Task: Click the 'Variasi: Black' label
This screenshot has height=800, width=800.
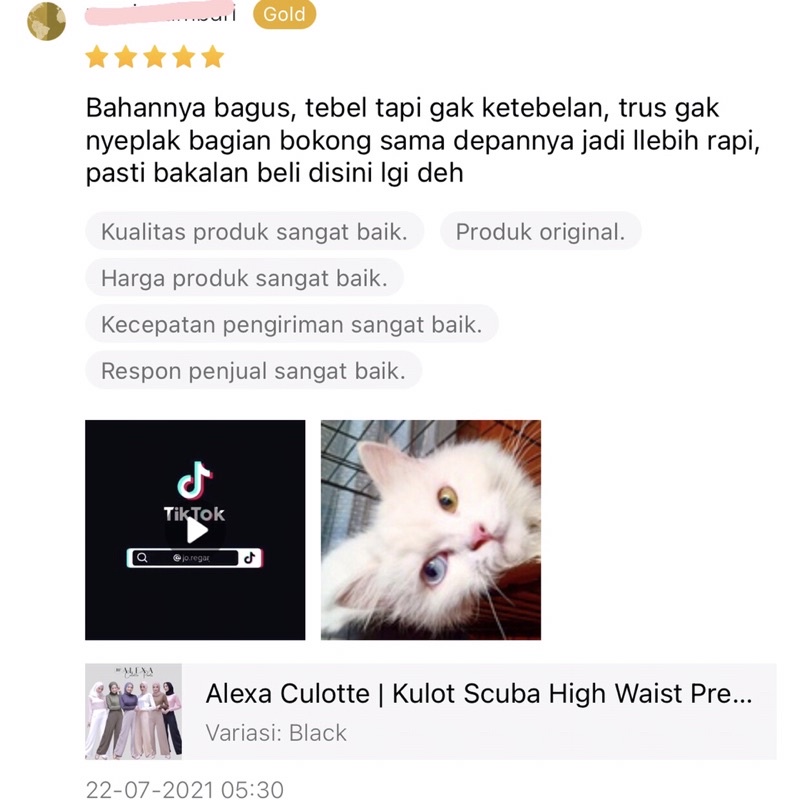Action: [276, 733]
